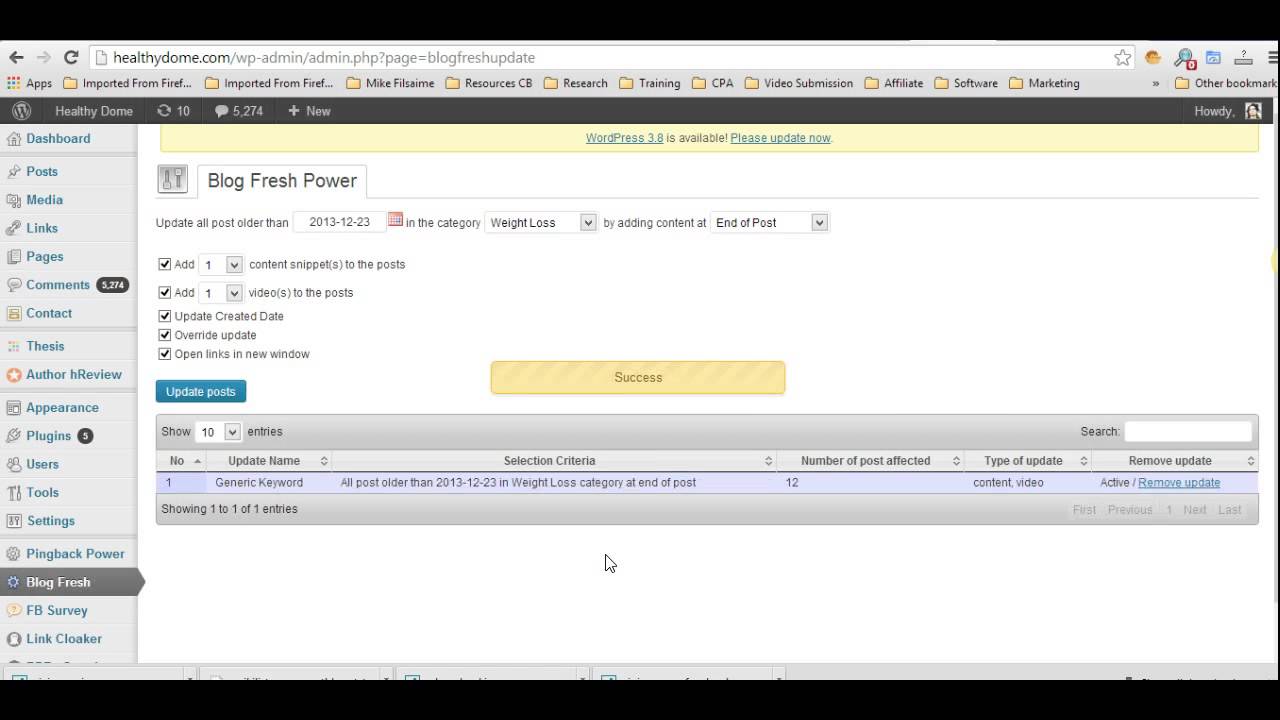Click the browser address bar

600,58
